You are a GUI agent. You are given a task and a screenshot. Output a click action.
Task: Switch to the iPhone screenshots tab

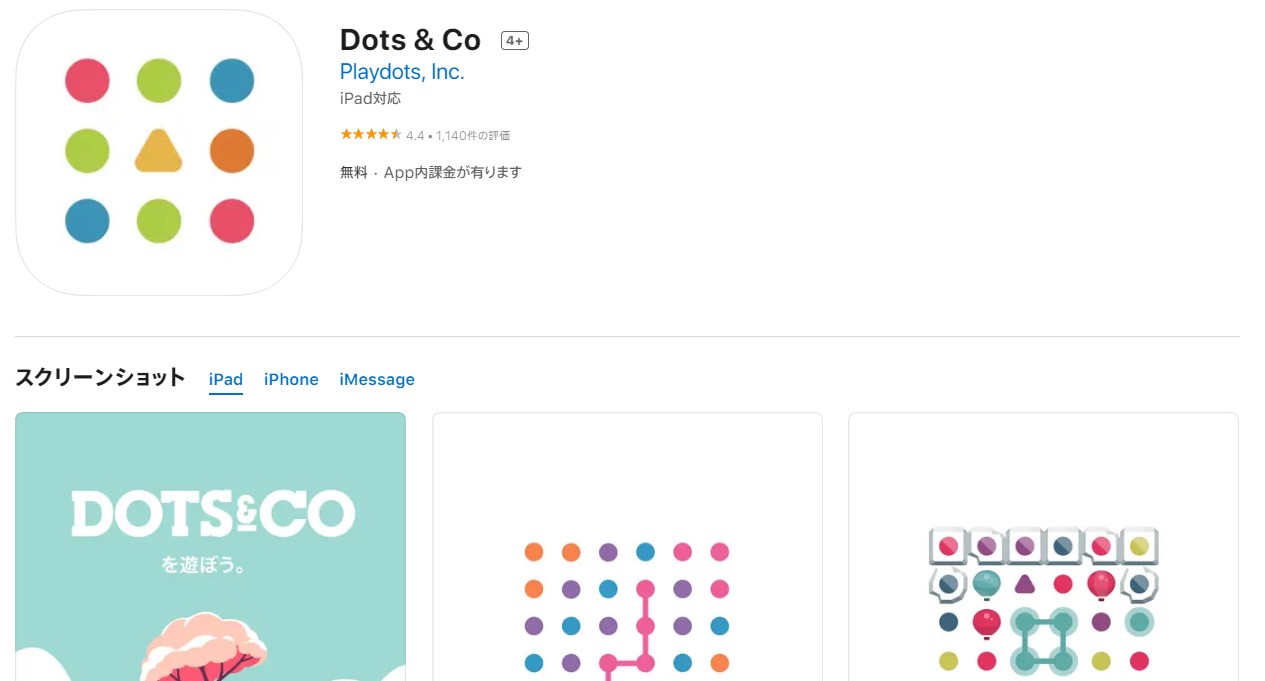click(291, 379)
